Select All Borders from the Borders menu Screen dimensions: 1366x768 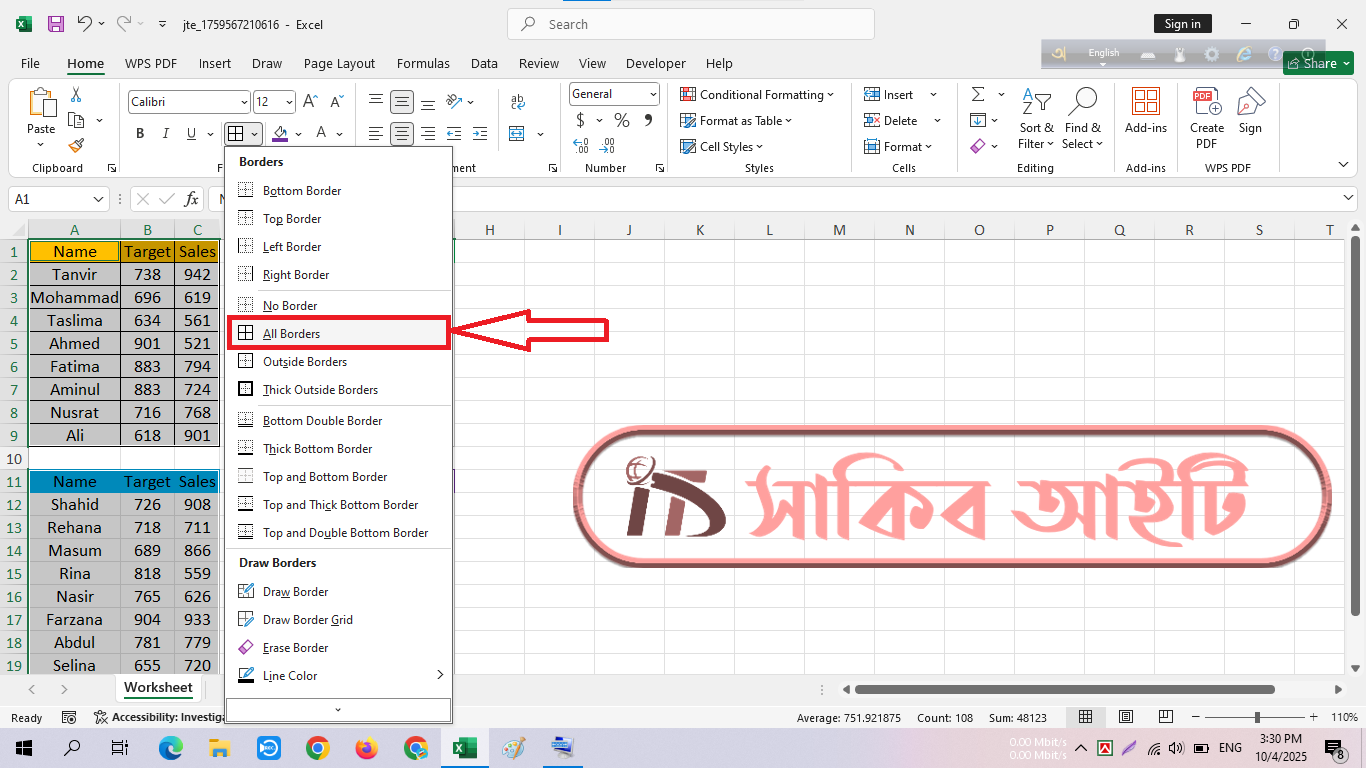291,334
